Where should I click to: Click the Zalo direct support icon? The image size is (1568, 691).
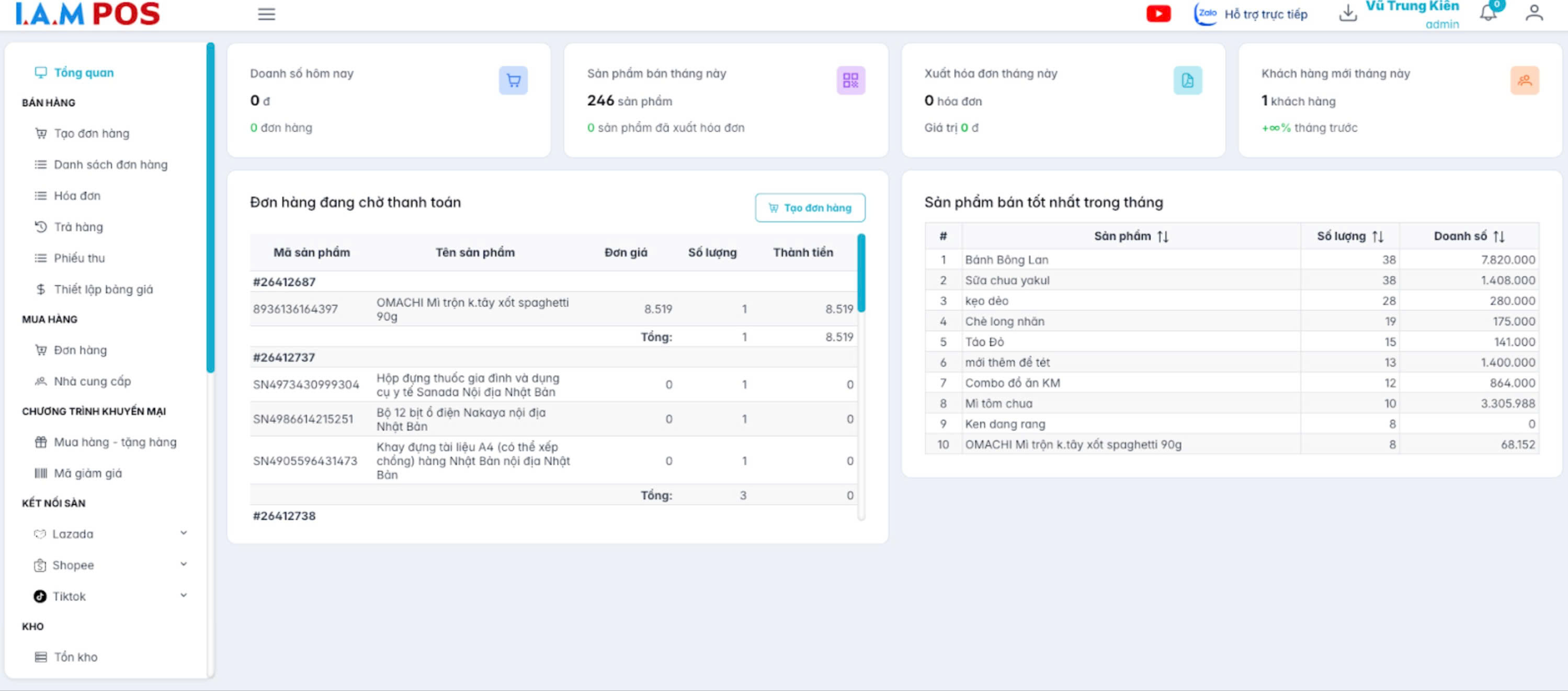tap(1205, 14)
